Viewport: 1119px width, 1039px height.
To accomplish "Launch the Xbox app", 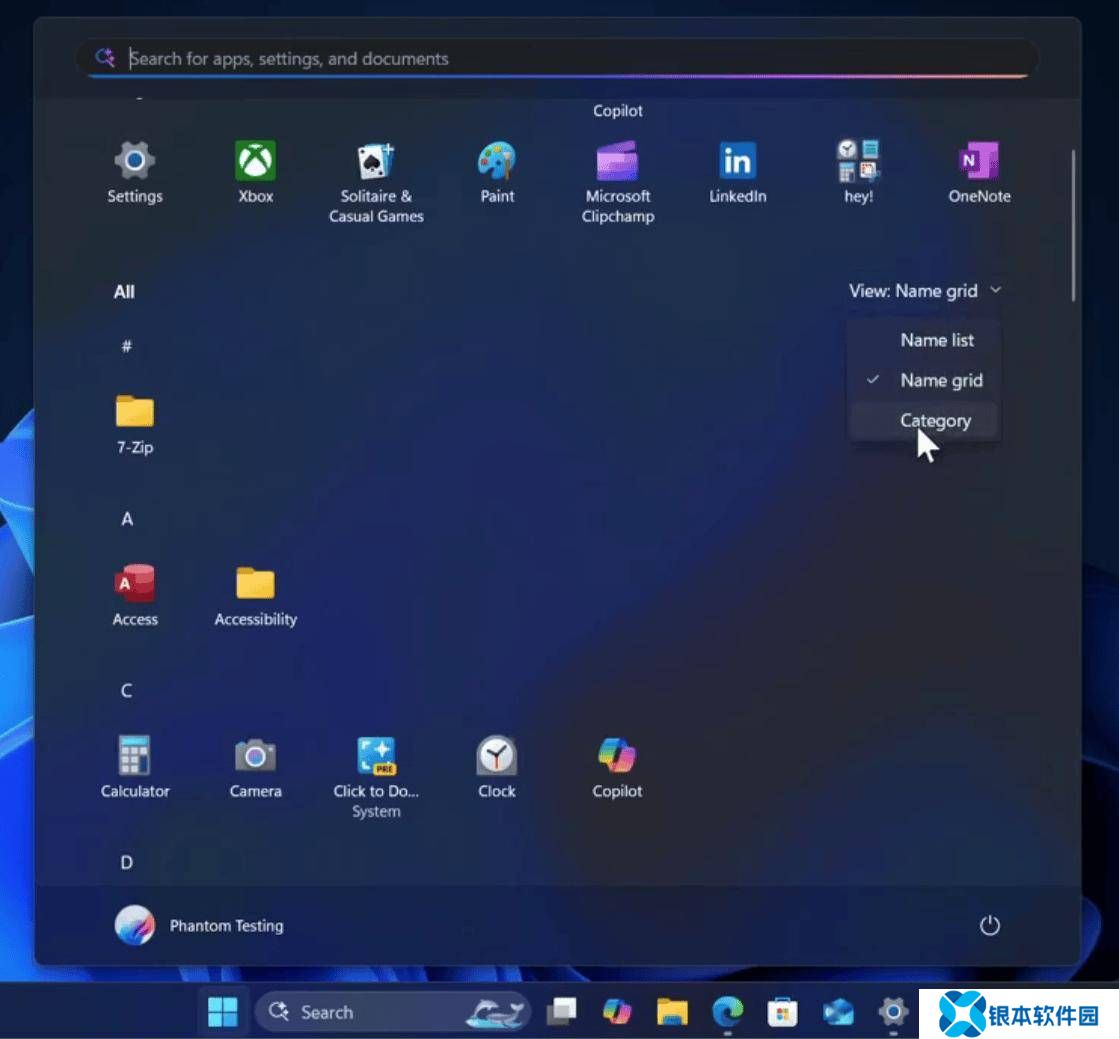I will [x=255, y=173].
